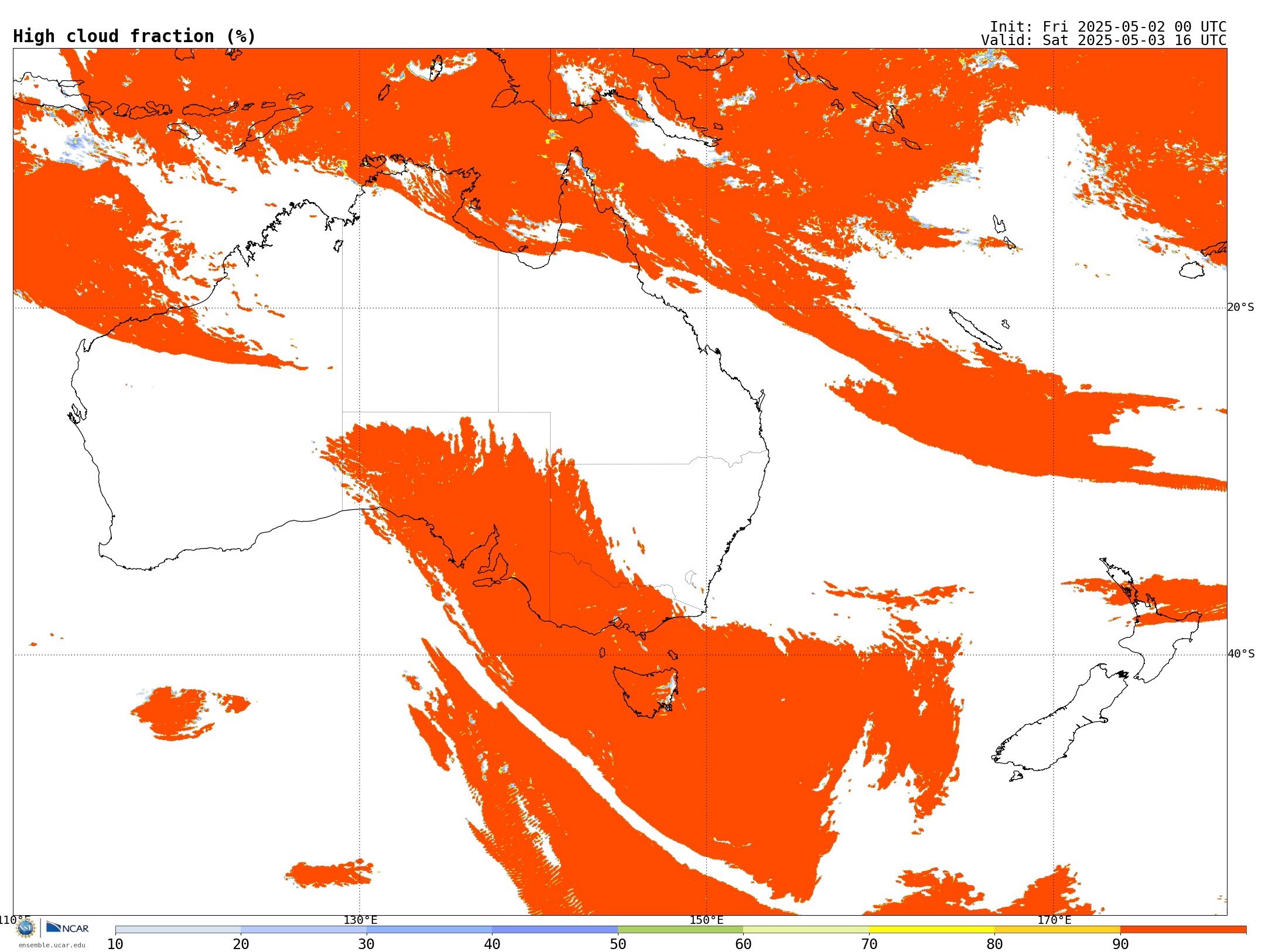The image size is (1265, 952).
Task: Click the colorbar tick label 50
Action: click(x=618, y=944)
